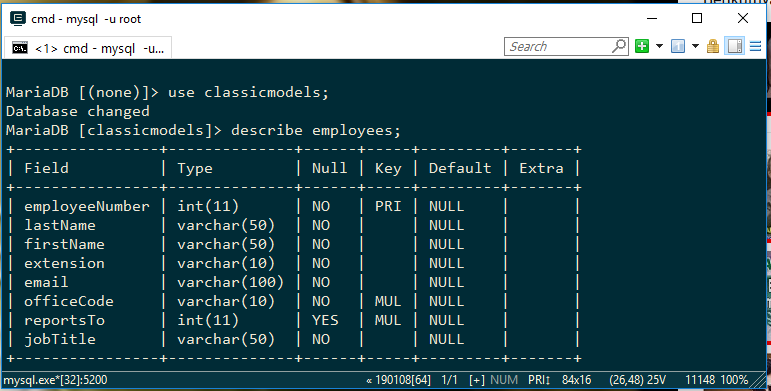Image resolution: width=771 pixels, height=391 pixels.
Task: Click the '[+]' status bar indicator
Action: click(x=477, y=380)
